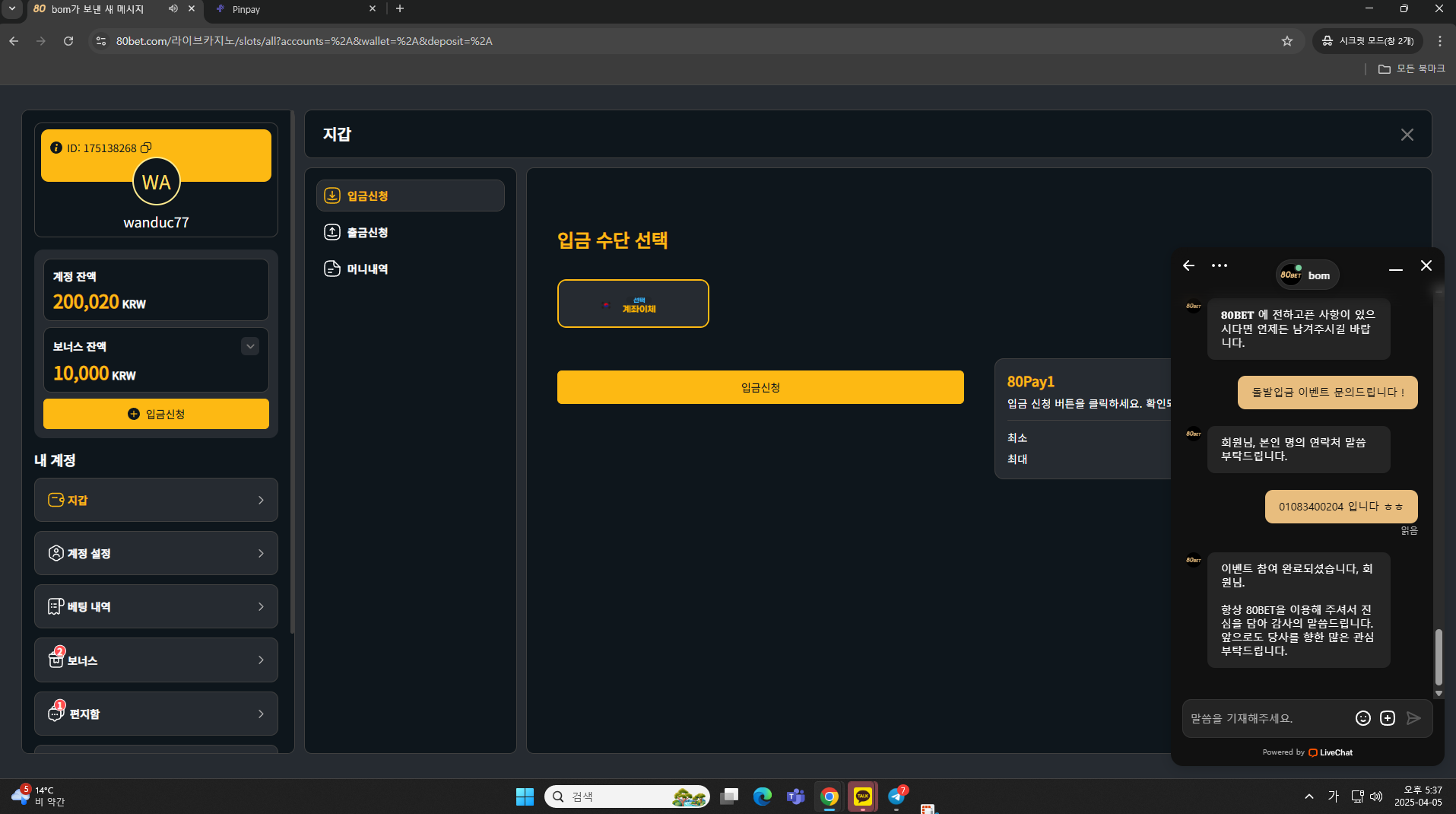This screenshot has width=1456, height=814.
Task: Open the 베팅 내역 menu item
Action: pos(156,606)
